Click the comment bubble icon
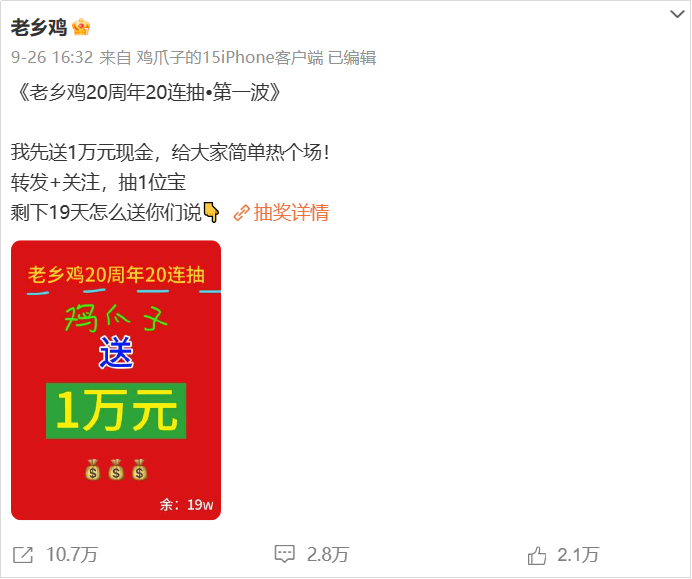 coord(284,554)
